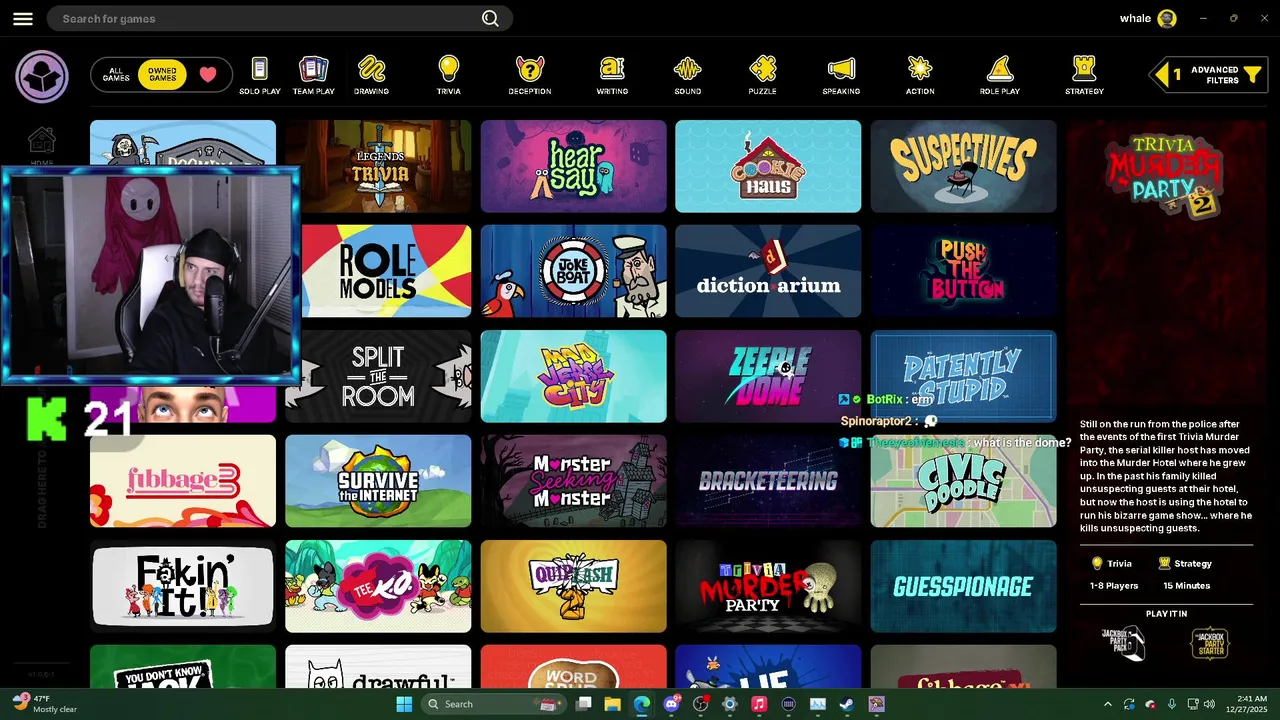The height and width of the screenshot is (720, 1280).
Task: Click the Jackbox logo in the sidebar
Action: [x=42, y=77]
